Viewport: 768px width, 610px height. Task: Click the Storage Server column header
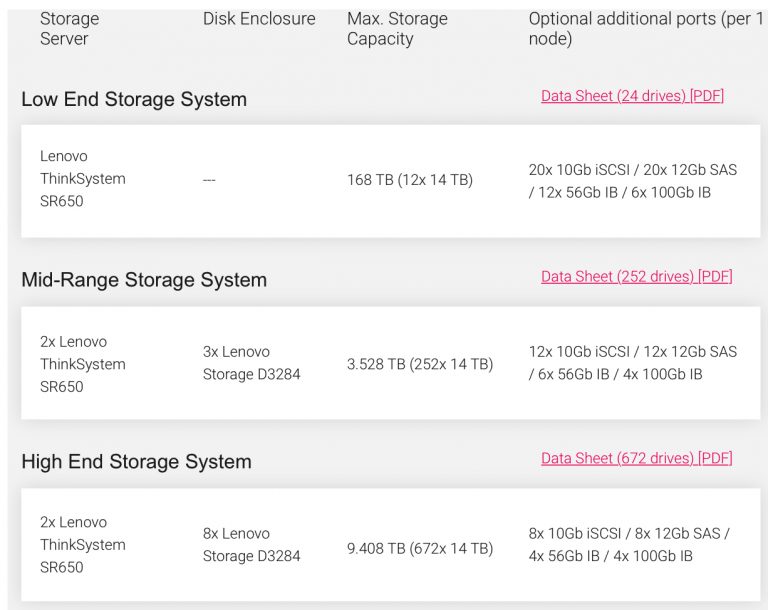pyautogui.click(x=70, y=29)
